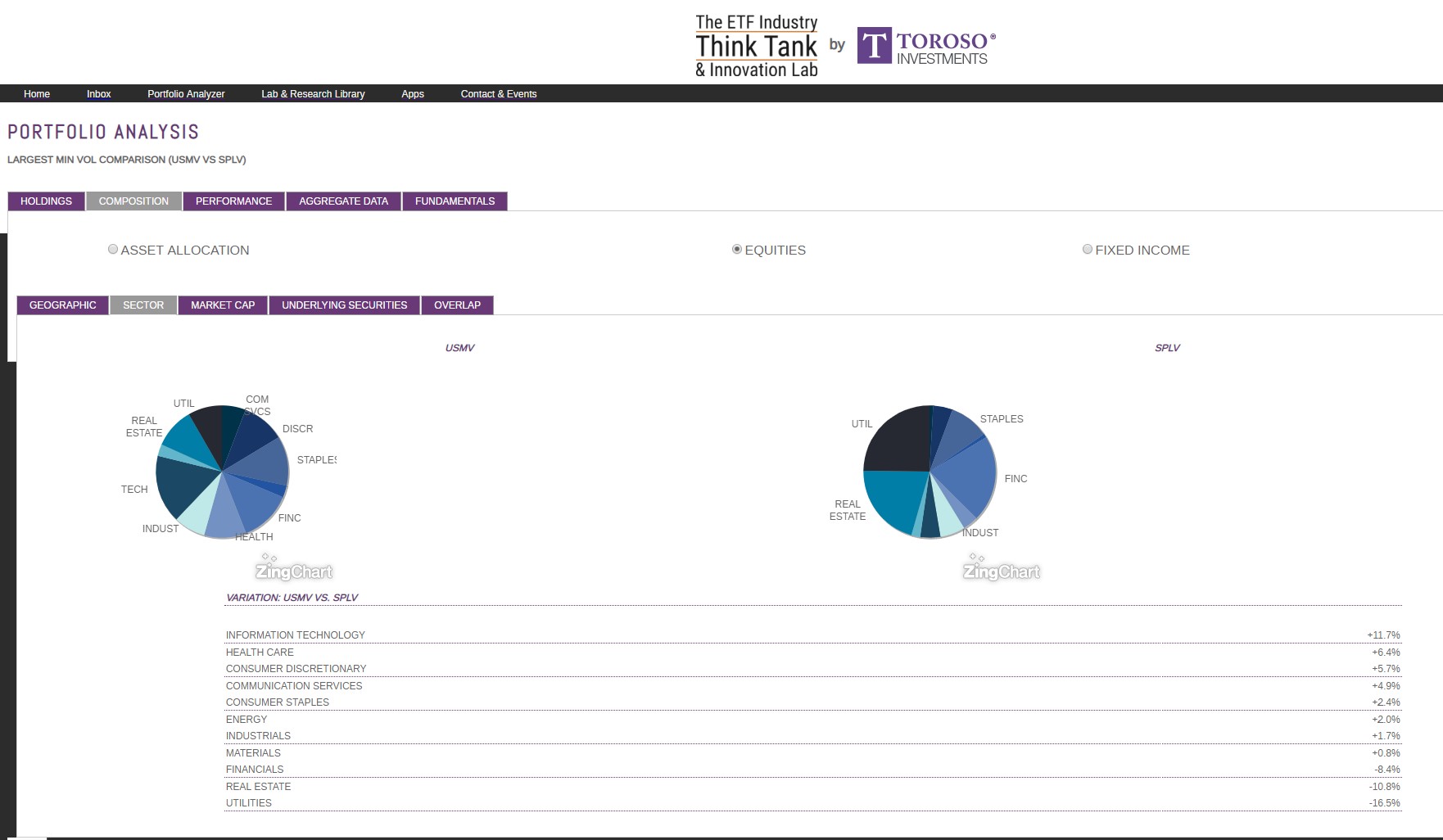Open the Inbox menu item
Screen dimensions: 1443x840
[99, 94]
